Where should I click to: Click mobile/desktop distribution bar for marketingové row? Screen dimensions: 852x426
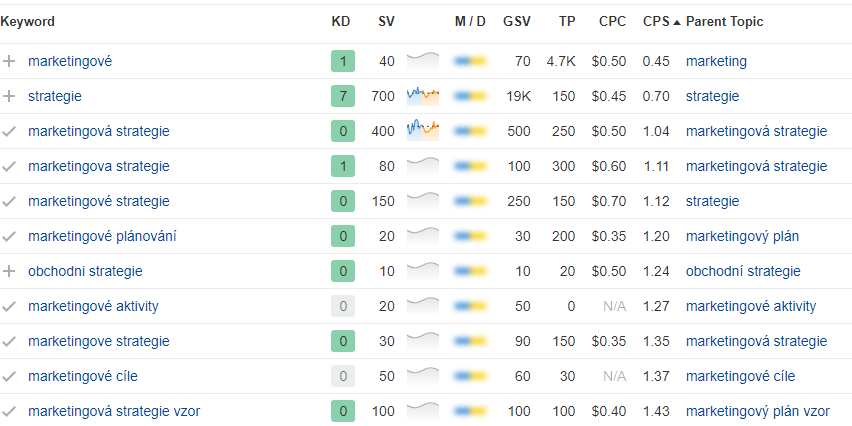(470, 62)
